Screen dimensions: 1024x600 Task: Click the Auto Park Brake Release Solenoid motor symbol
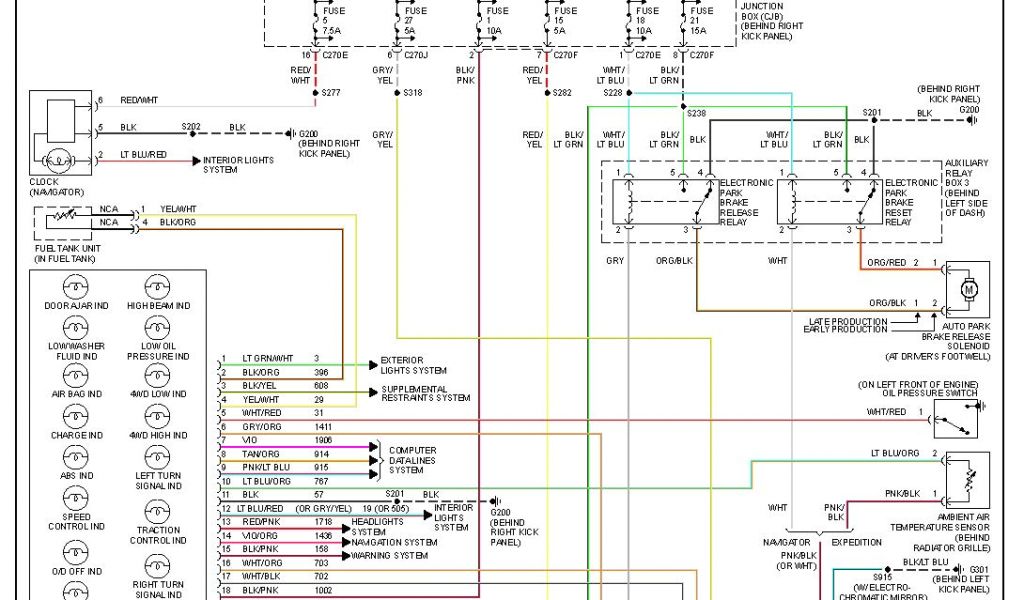point(966,289)
